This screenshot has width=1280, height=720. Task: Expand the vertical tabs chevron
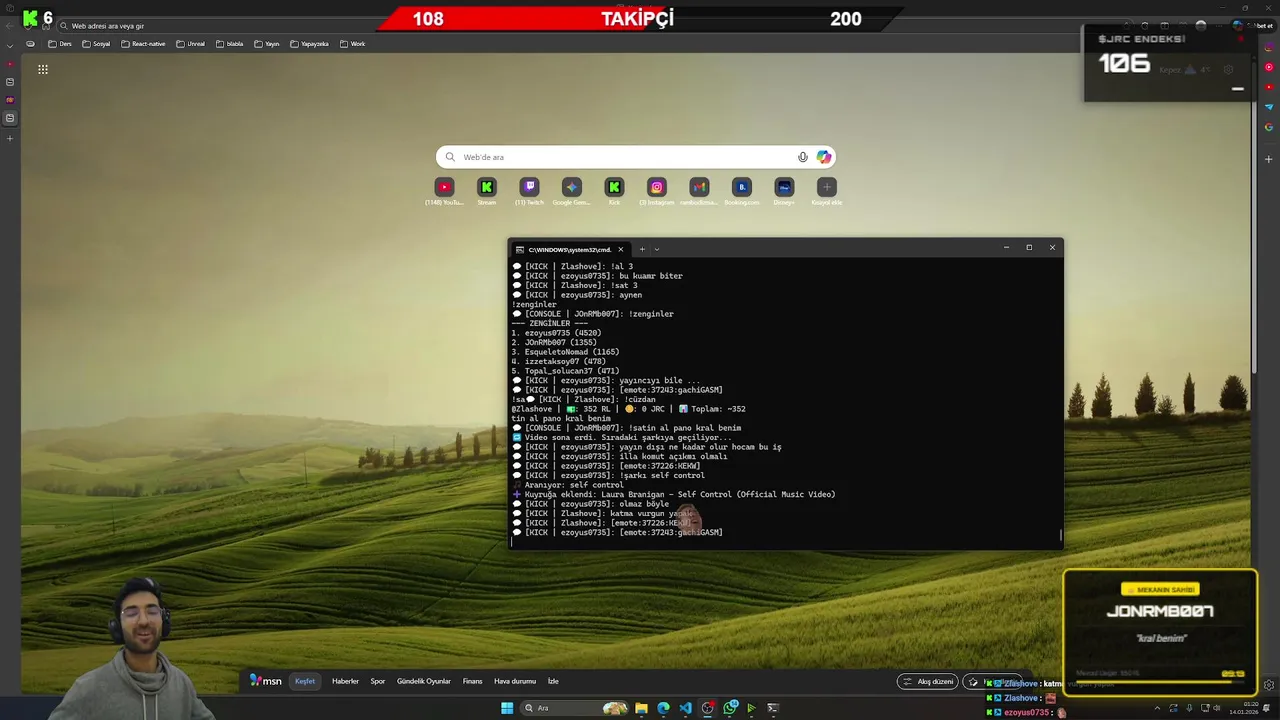[10, 45]
